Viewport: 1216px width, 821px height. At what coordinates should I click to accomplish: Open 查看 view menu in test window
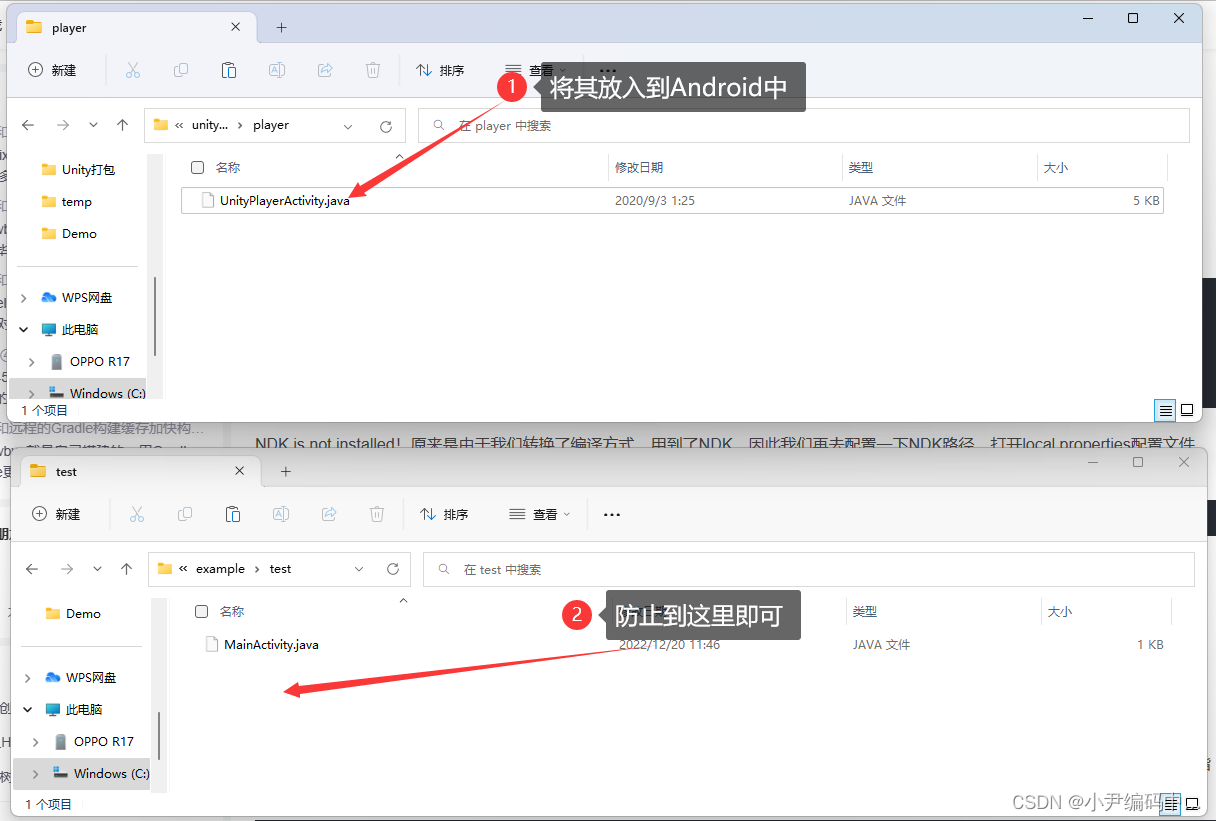point(540,514)
